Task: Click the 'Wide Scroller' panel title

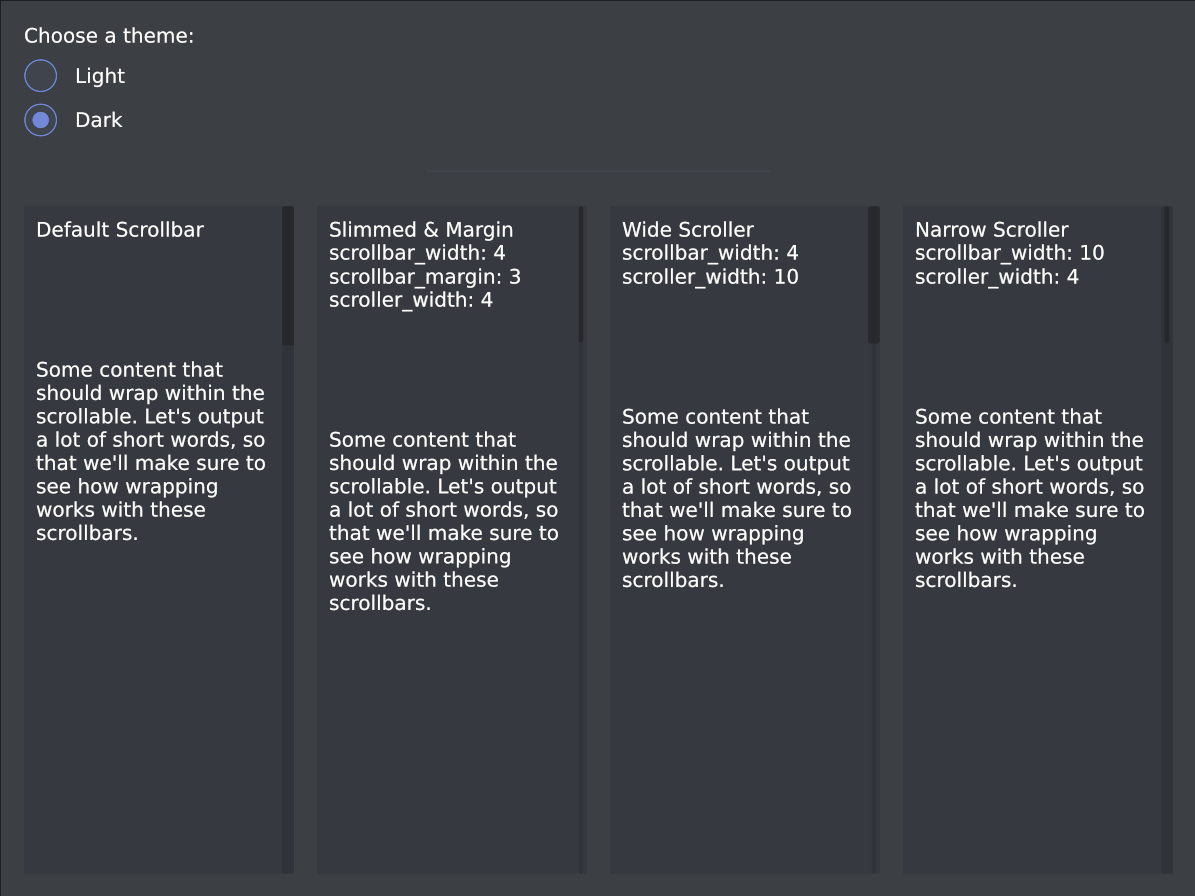Action: [688, 230]
